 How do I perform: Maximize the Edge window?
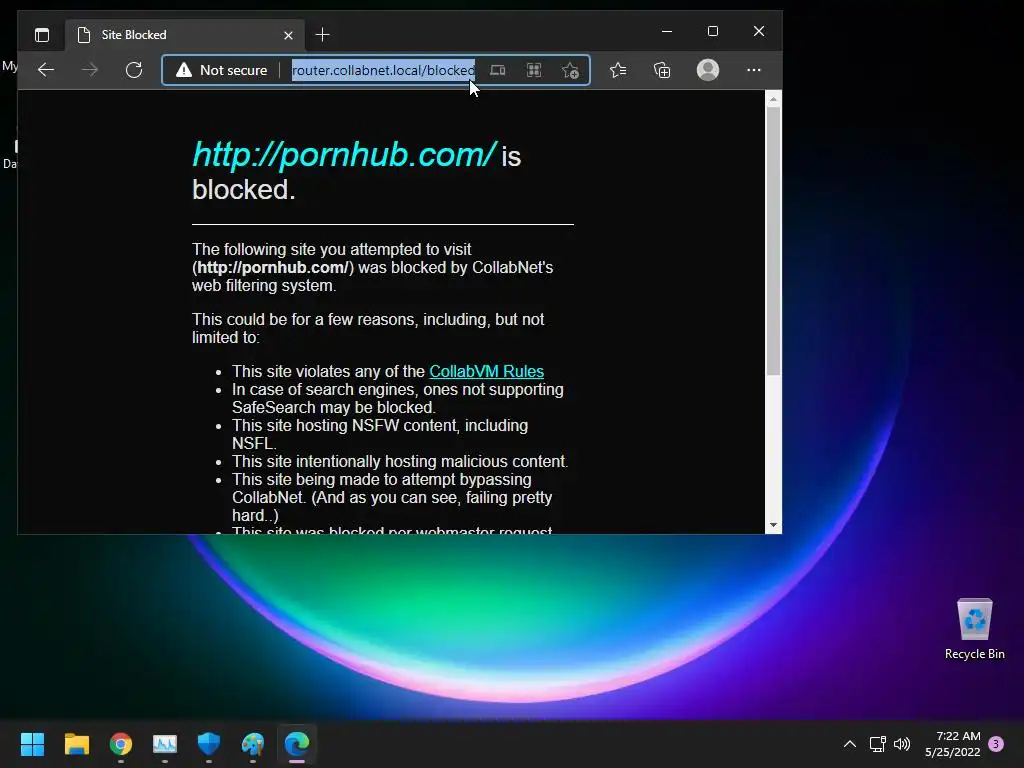[713, 31]
